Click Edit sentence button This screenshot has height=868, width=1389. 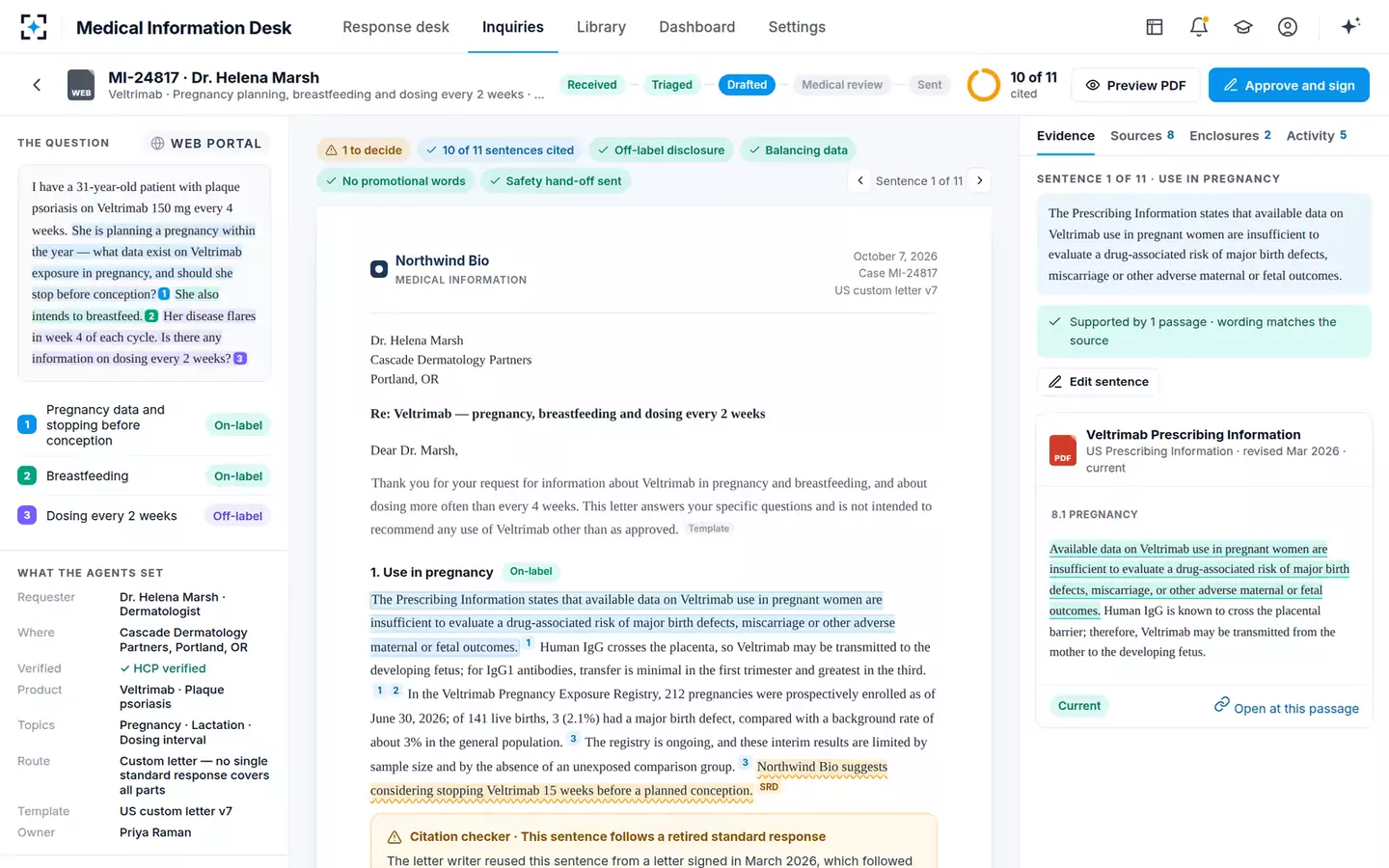(x=1099, y=382)
